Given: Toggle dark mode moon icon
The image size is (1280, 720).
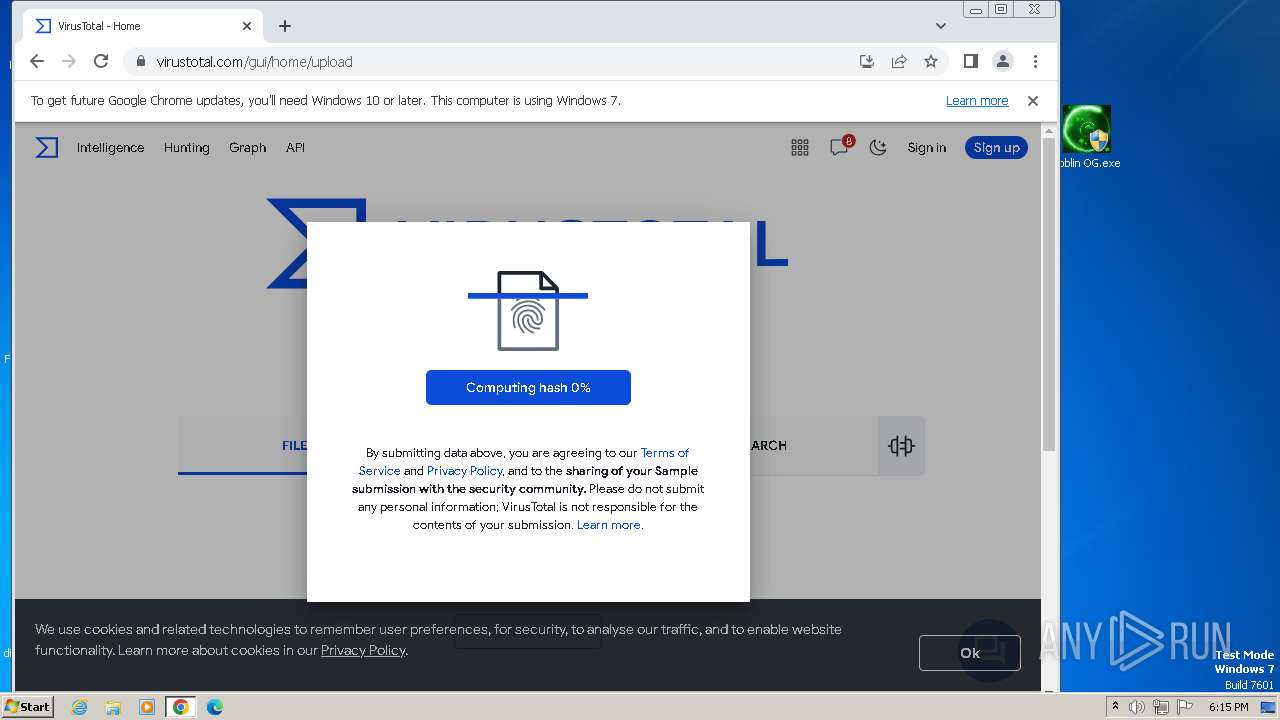Looking at the screenshot, I should [x=878, y=148].
